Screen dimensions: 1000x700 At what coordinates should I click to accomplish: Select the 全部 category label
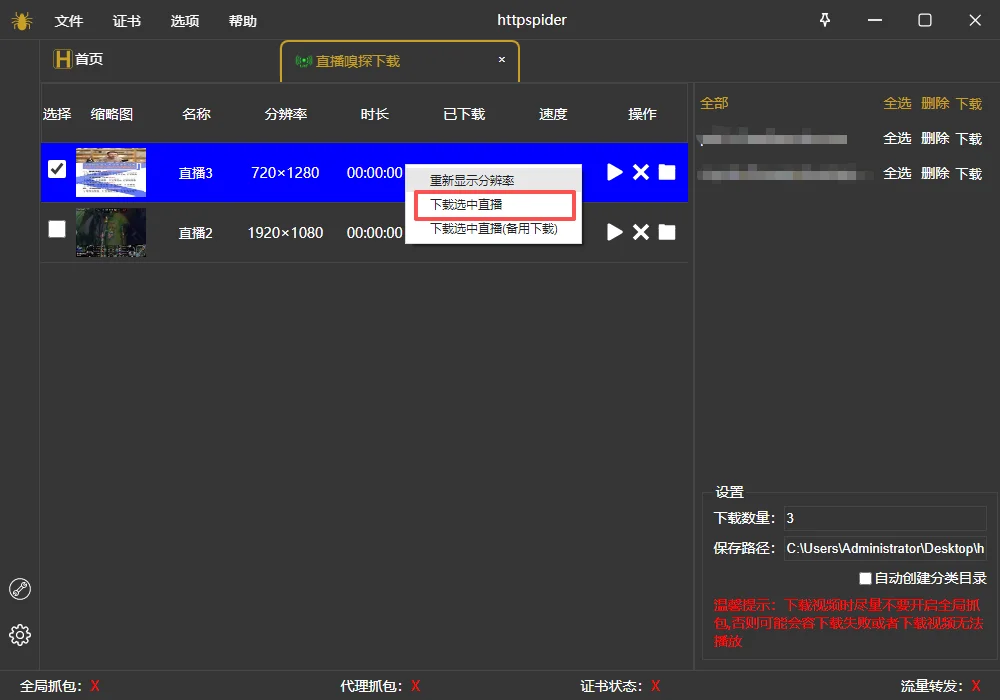tap(714, 103)
